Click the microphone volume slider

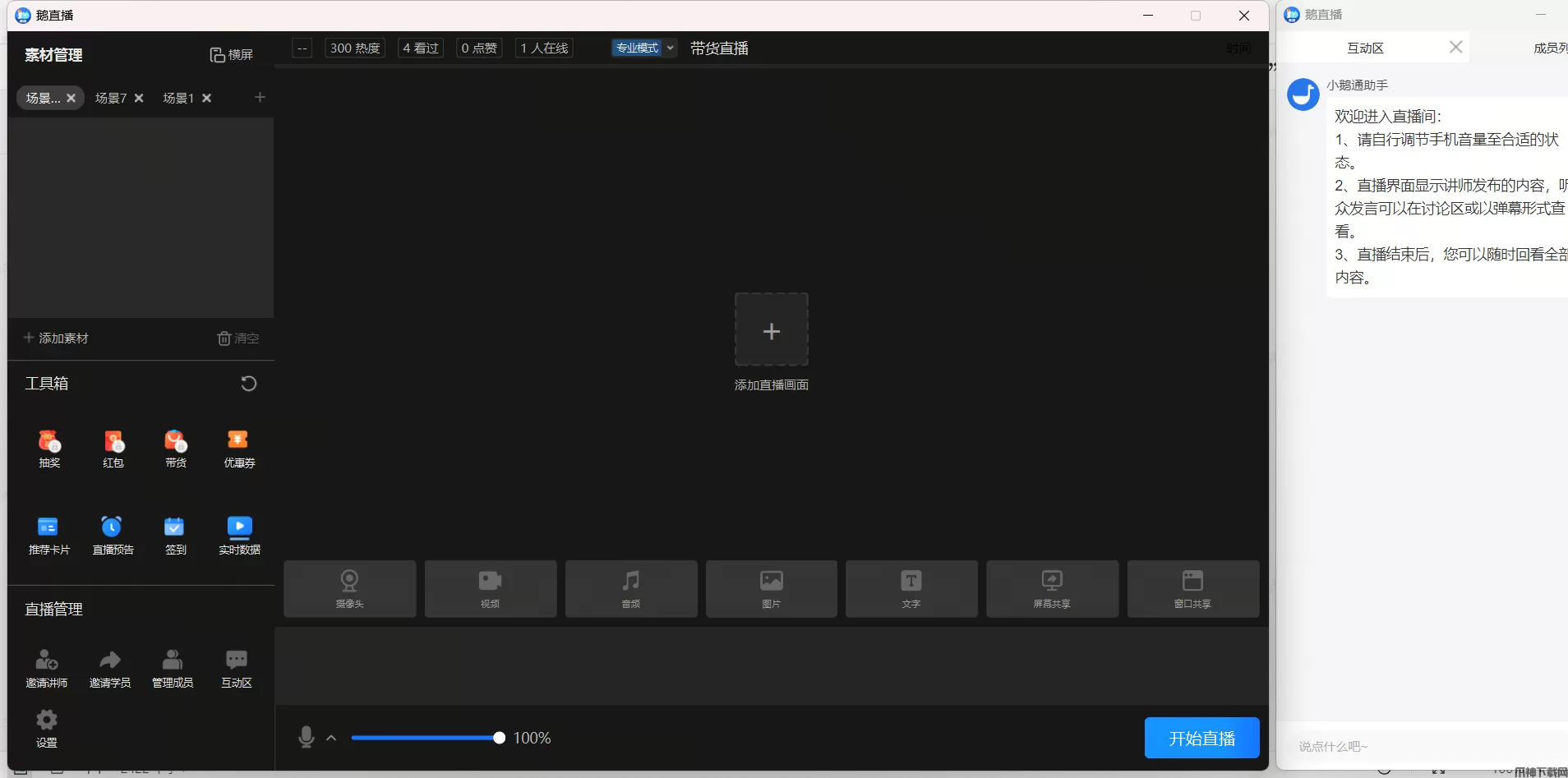[x=425, y=738]
